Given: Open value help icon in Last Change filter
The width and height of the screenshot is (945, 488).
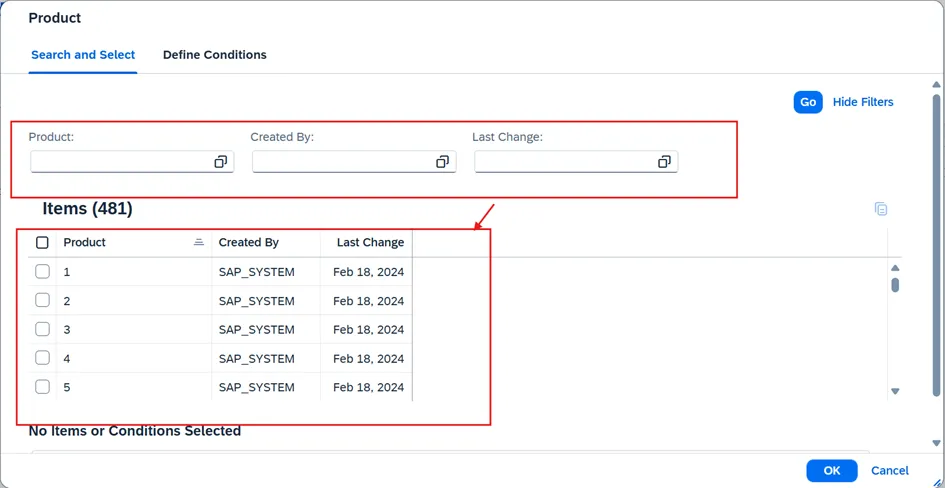Looking at the screenshot, I should point(664,162).
